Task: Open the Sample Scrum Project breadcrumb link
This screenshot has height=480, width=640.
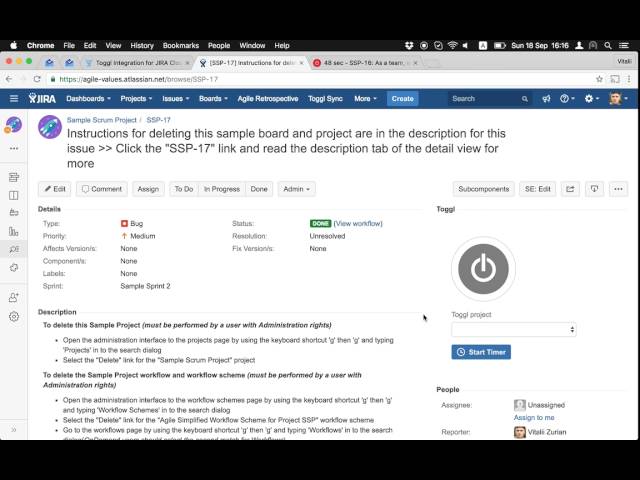Action: coord(102,120)
